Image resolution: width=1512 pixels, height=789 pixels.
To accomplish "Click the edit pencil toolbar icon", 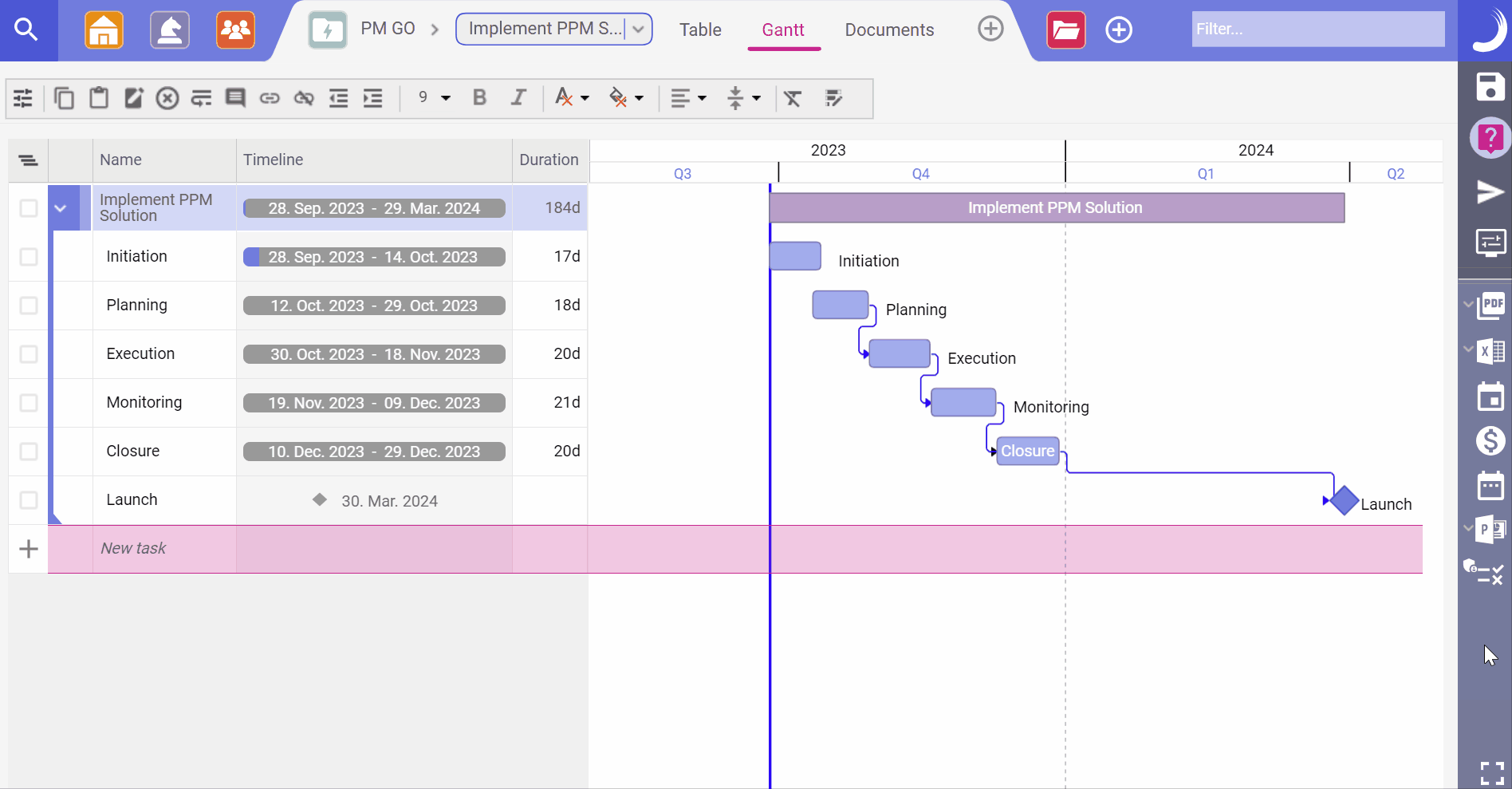I will pos(133,98).
